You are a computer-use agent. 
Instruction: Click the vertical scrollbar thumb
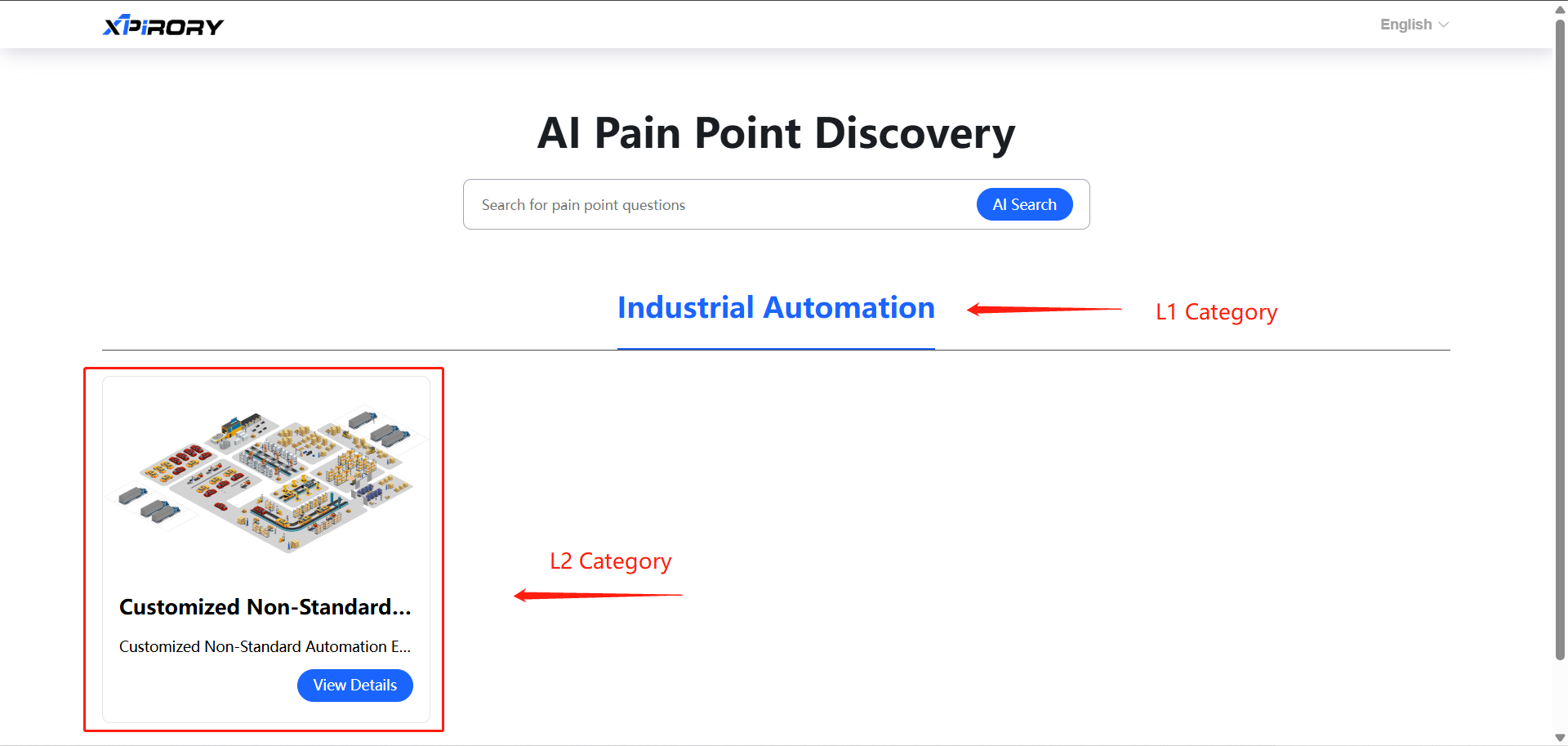[x=1560, y=327]
